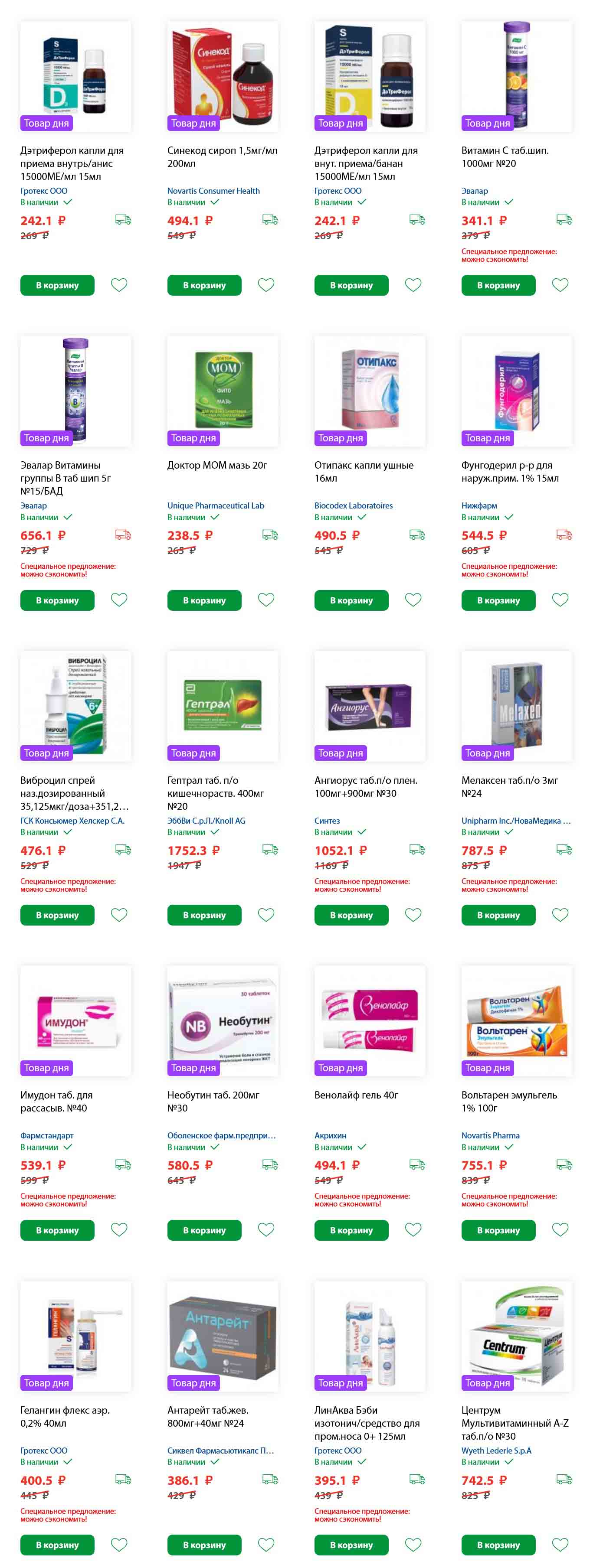Add Дэтриферол анис drops to cart
The image size is (603, 1568).
(x=57, y=285)
